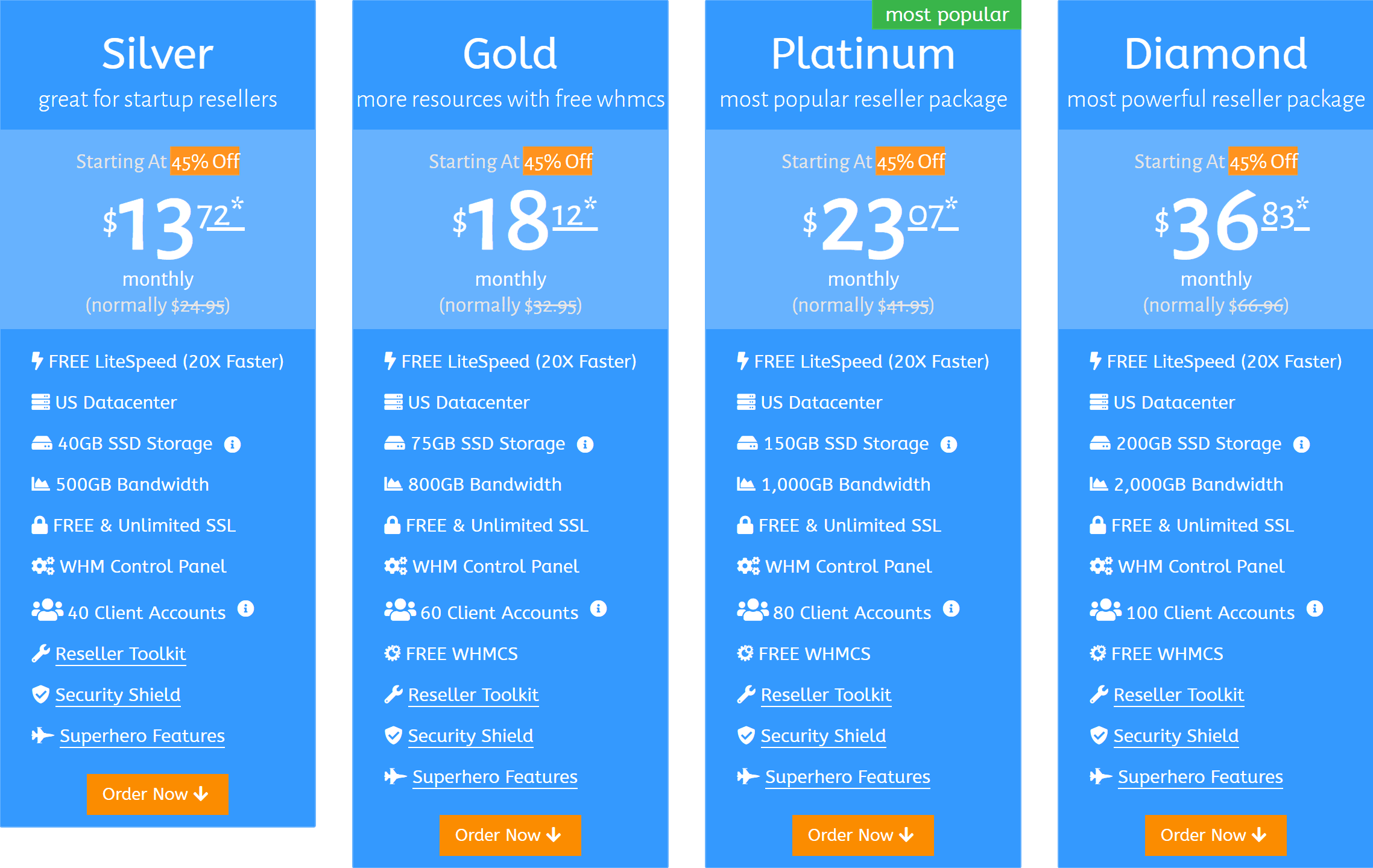Click info icon beside Platinum 150GB SSD Storage
This screenshot has width=1373, height=868.
coord(948,445)
